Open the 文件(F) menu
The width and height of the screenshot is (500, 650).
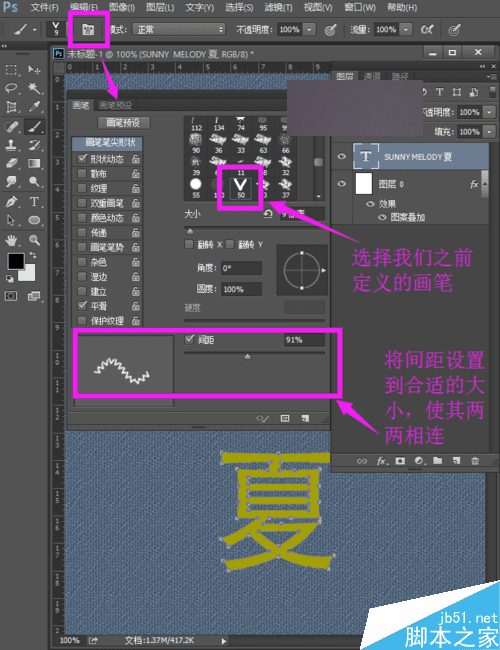[x=45, y=7]
